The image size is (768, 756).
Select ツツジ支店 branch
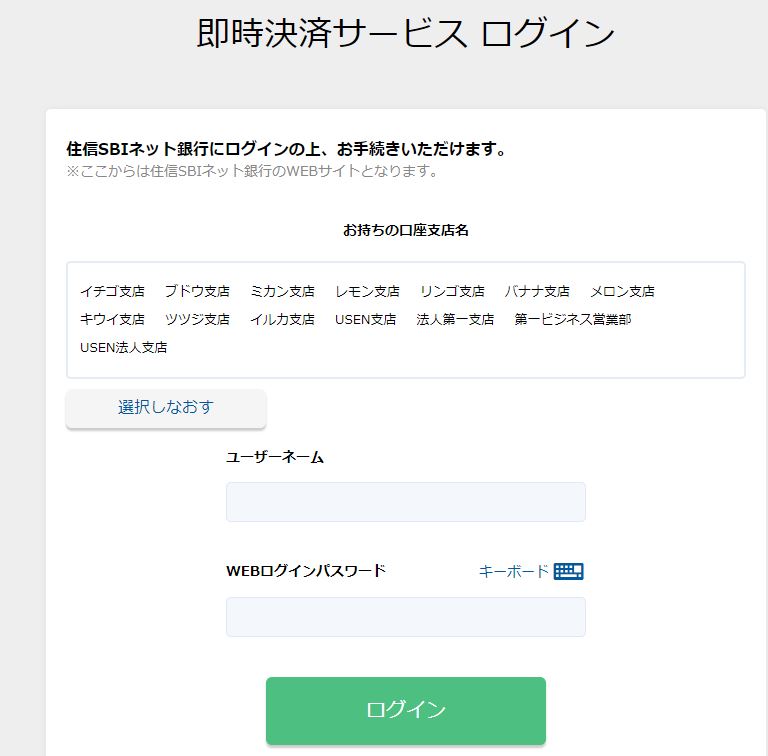point(197,319)
